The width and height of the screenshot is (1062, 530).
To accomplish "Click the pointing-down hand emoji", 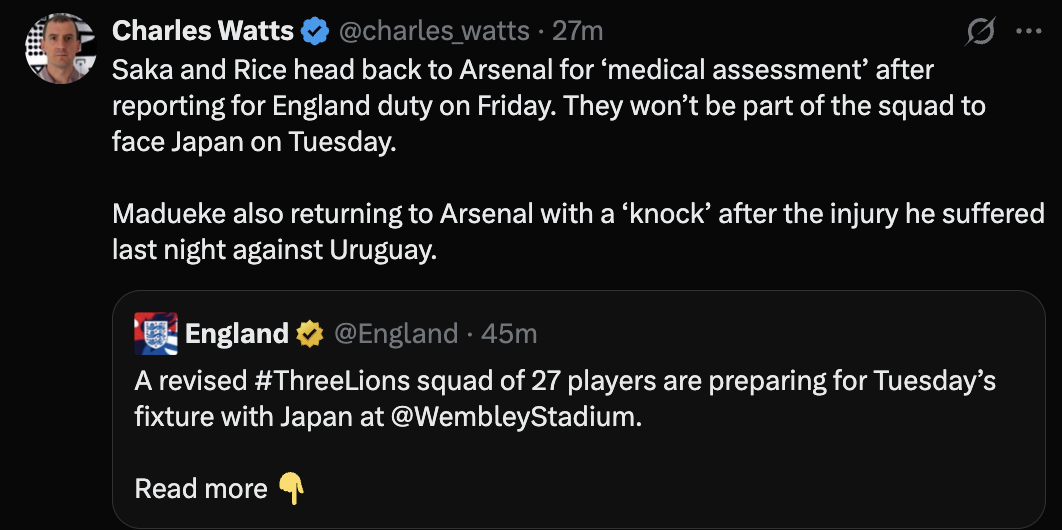I will [x=291, y=488].
